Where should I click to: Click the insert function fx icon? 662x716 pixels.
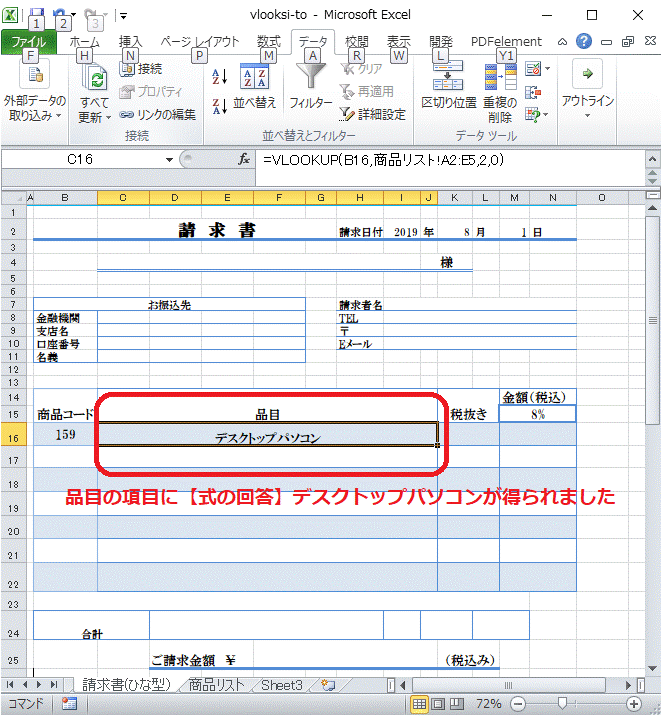point(244,160)
